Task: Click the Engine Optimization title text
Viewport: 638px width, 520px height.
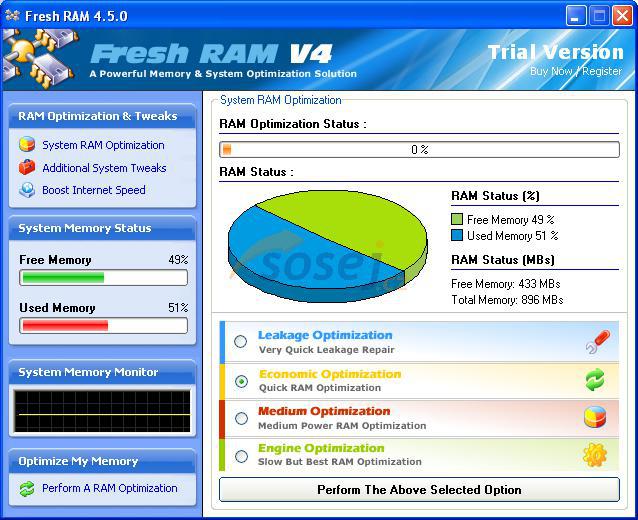Action: point(321,448)
